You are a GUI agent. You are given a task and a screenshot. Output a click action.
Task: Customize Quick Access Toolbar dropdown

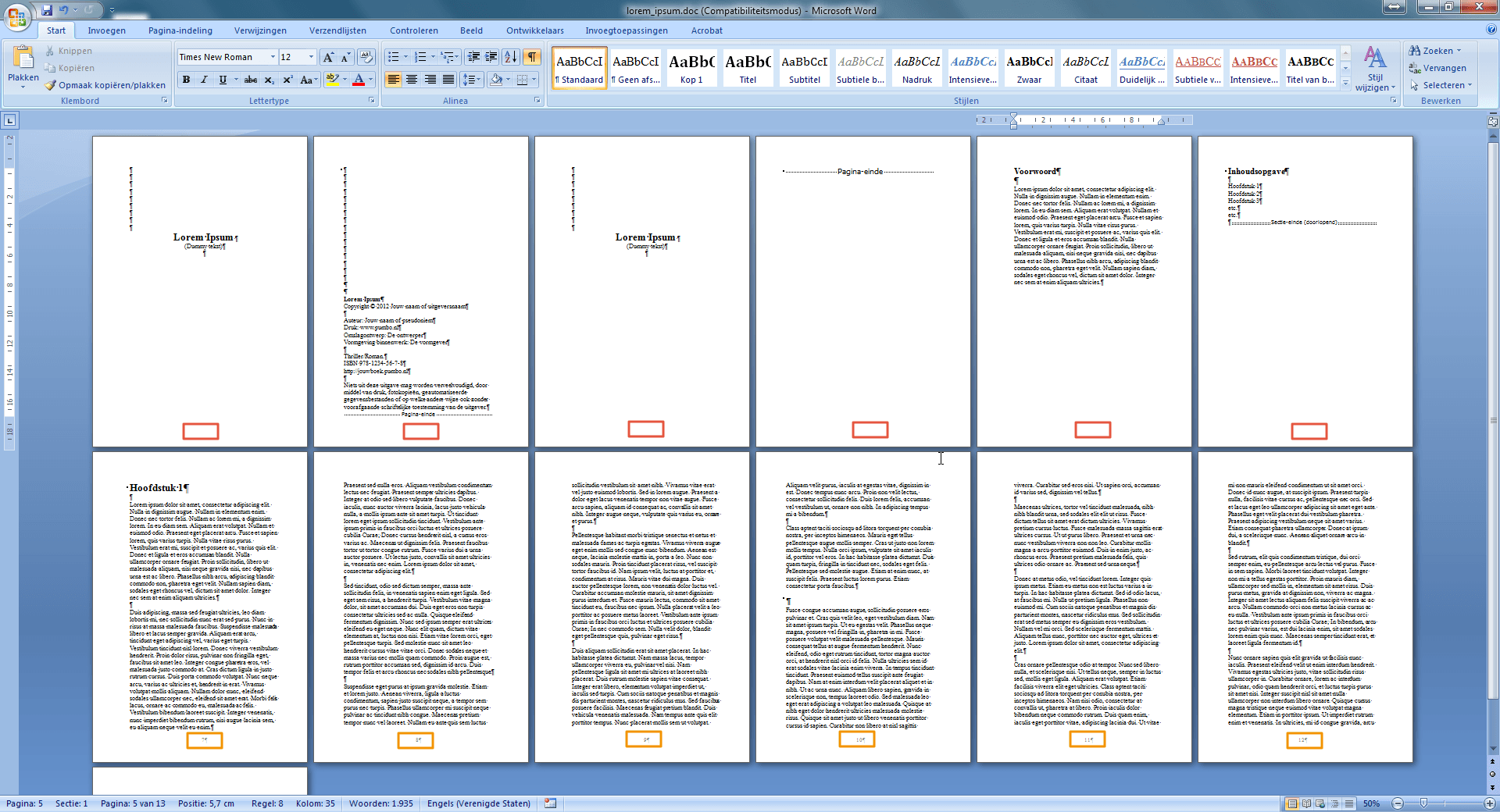[112, 10]
